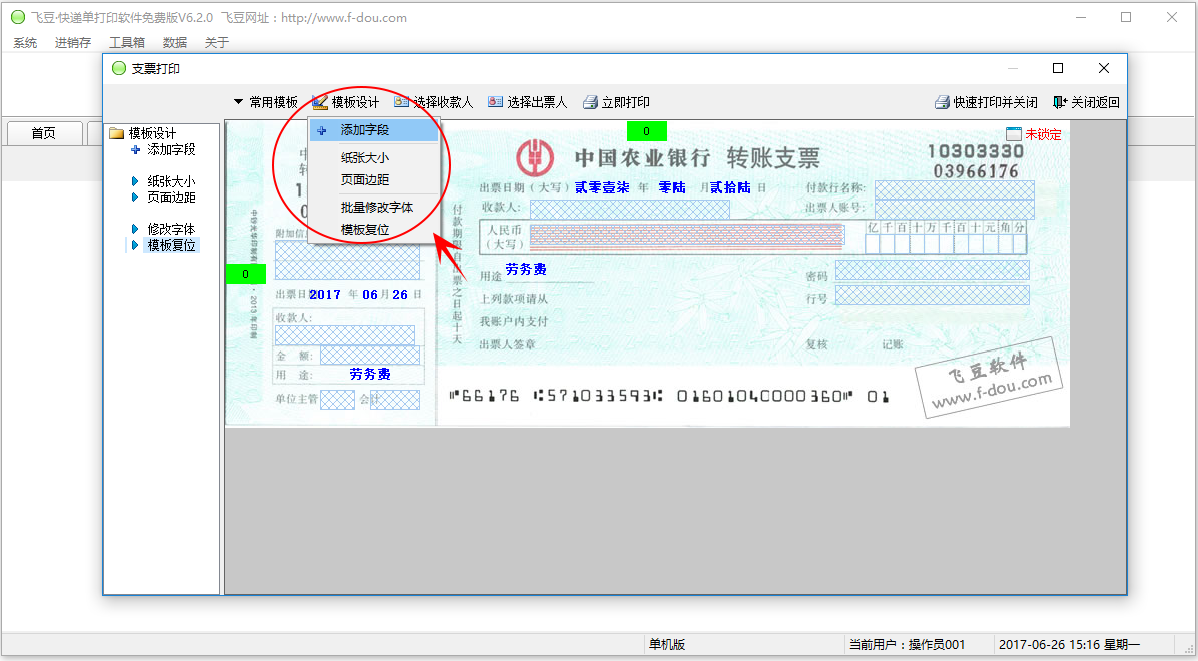This screenshot has height=661, width=1198.
Task: Click the stub year value 2017
Action: click(325, 295)
